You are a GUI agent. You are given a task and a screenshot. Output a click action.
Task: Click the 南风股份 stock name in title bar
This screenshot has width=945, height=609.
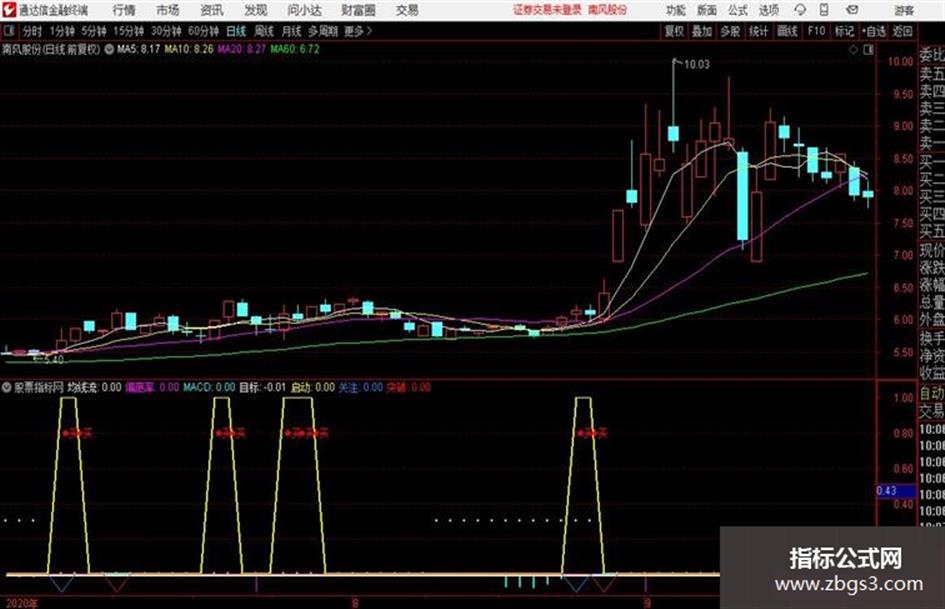click(608, 10)
